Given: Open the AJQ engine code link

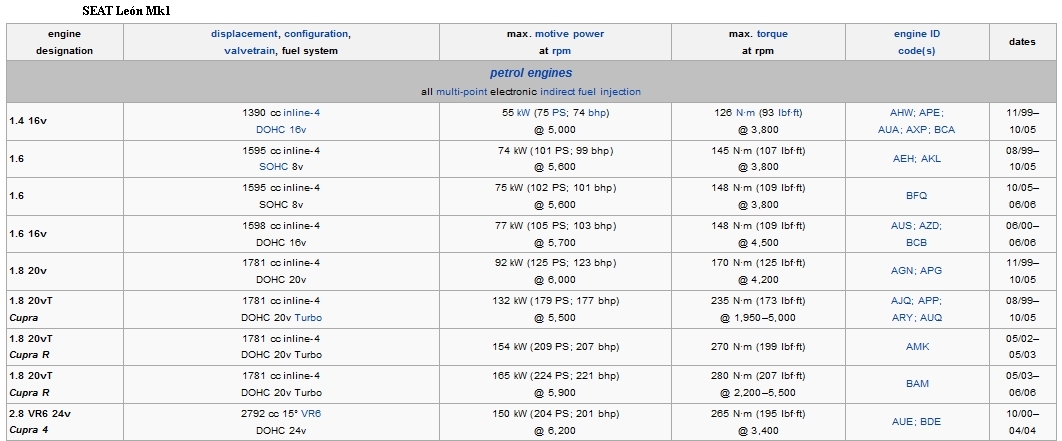Looking at the screenshot, I should tap(901, 301).
